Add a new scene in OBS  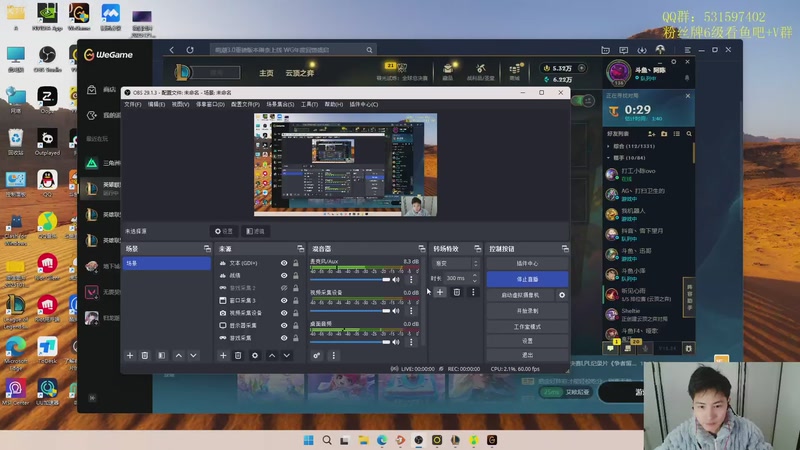(130, 355)
